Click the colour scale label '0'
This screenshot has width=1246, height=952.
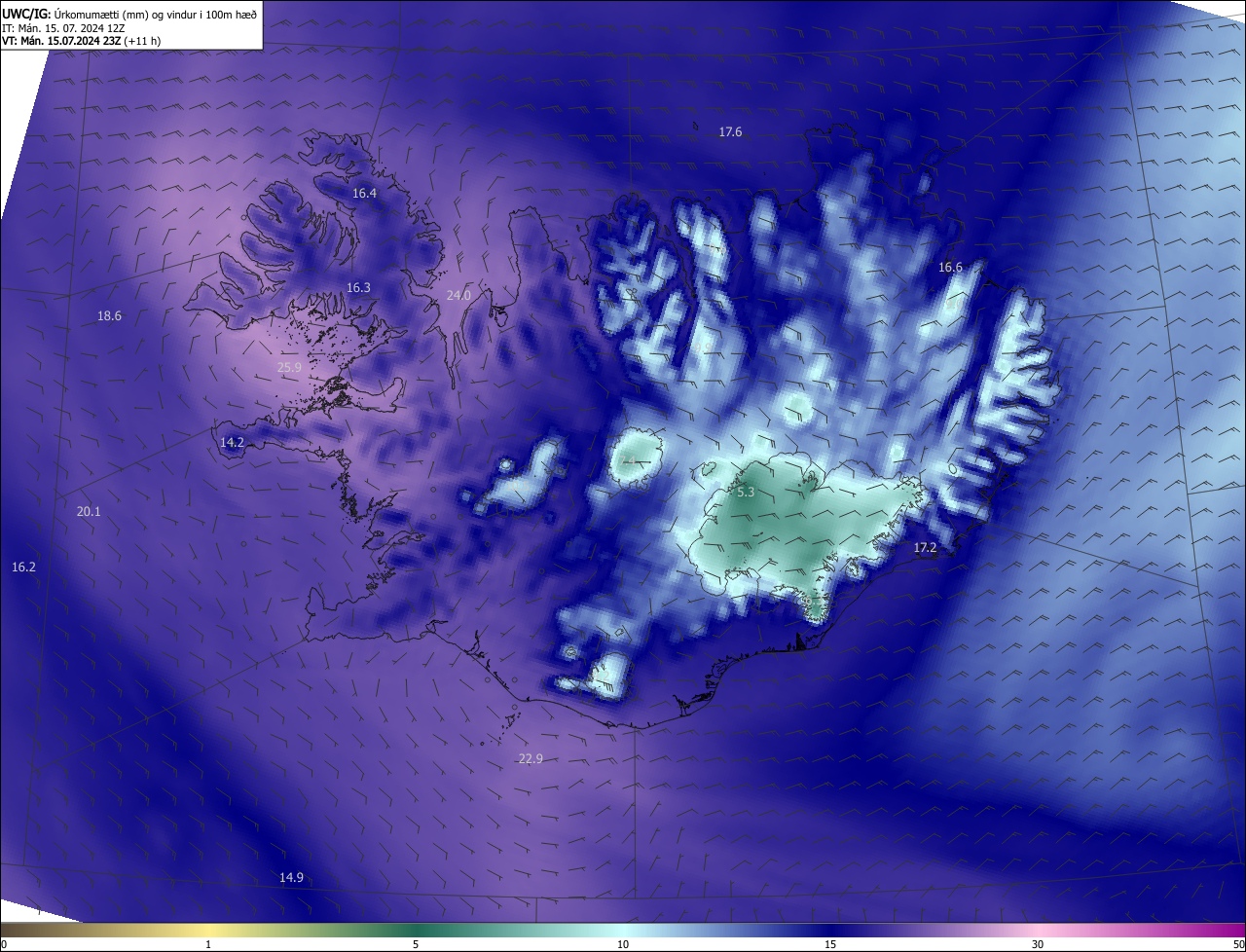coord(4,944)
